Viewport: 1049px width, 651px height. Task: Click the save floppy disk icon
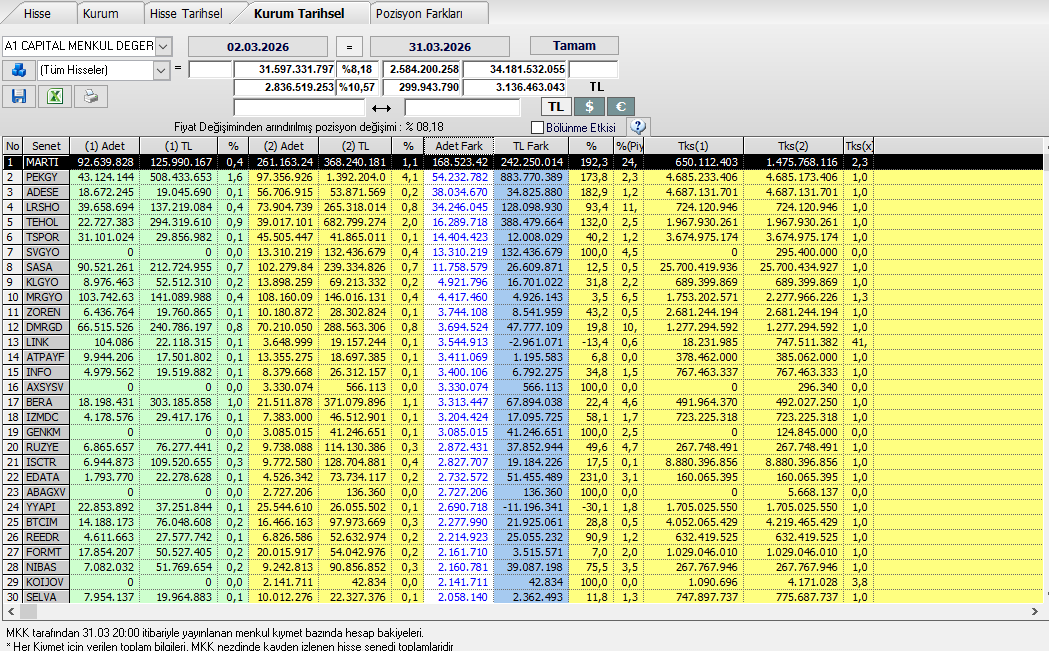point(19,96)
